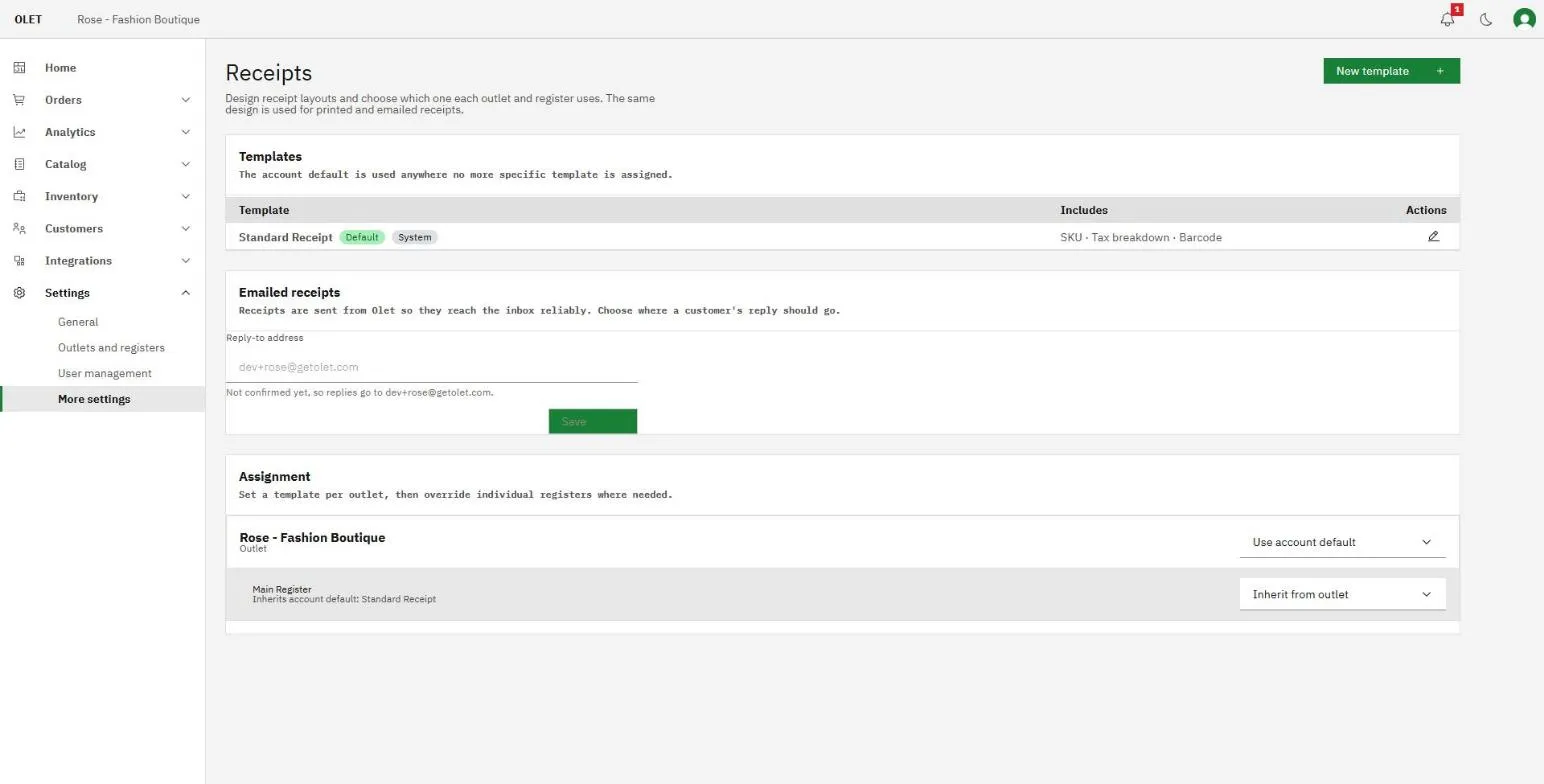Click the Reply-to address input field
The height and width of the screenshot is (784, 1544).
point(432,367)
